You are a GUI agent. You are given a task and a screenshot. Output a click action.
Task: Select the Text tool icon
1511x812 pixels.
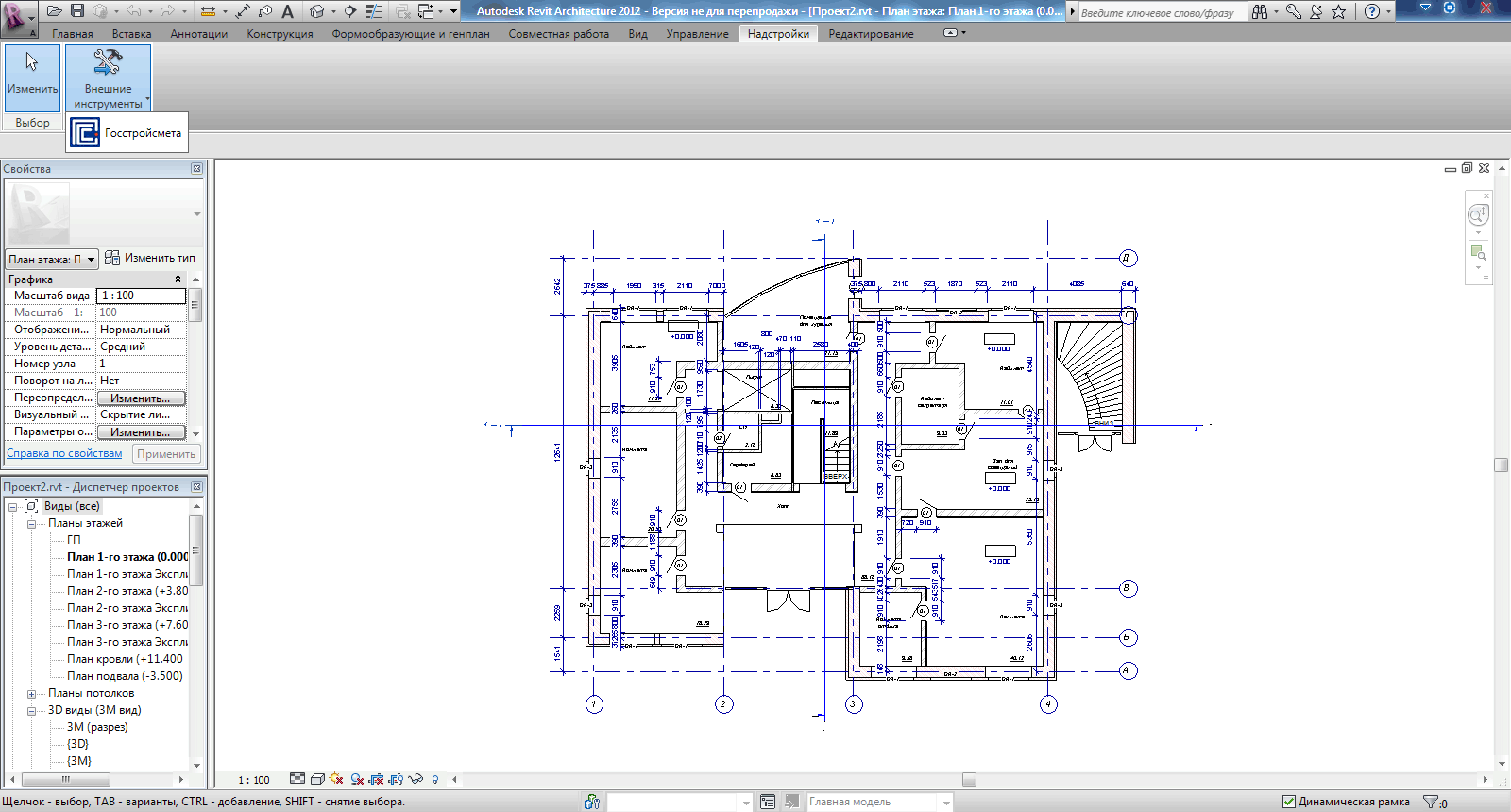287,11
